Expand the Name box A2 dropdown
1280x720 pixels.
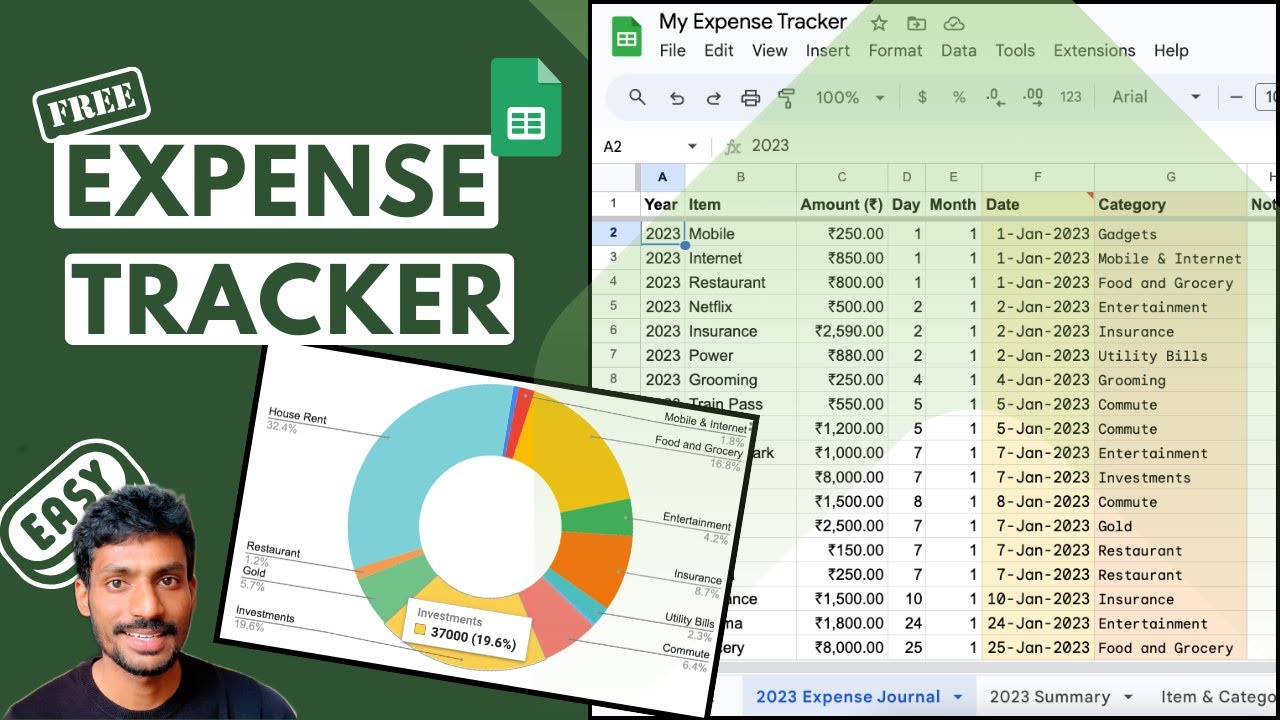692,146
